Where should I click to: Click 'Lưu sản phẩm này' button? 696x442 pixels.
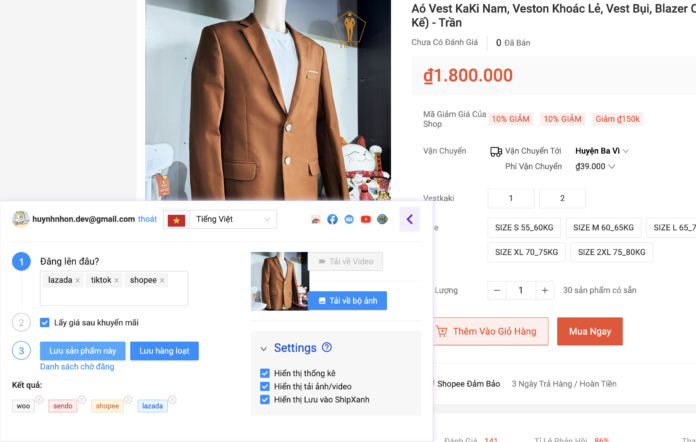[x=83, y=350]
